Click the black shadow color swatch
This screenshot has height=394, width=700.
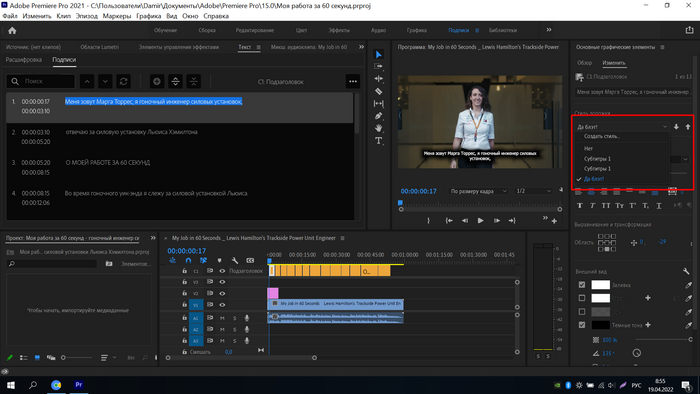click(x=600, y=325)
